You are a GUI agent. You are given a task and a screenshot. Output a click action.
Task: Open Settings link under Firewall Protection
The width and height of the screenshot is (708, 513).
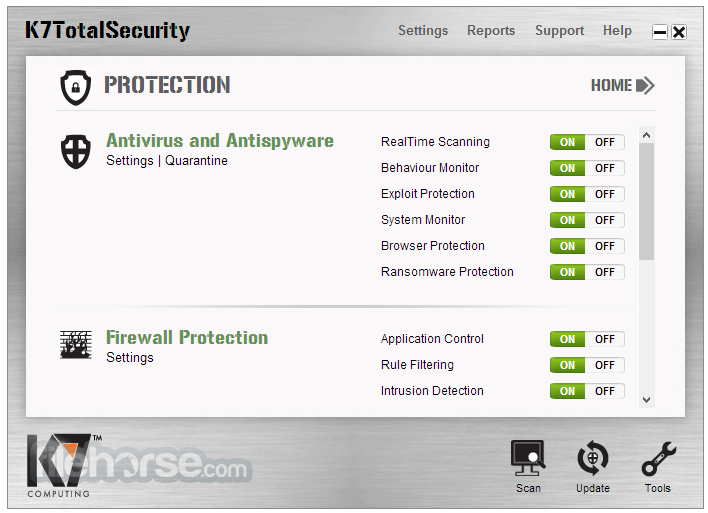(x=130, y=358)
